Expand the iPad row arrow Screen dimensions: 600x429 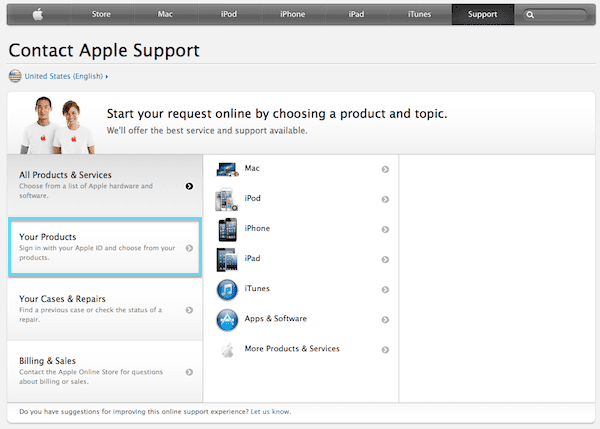pyautogui.click(x=385, y=259)
